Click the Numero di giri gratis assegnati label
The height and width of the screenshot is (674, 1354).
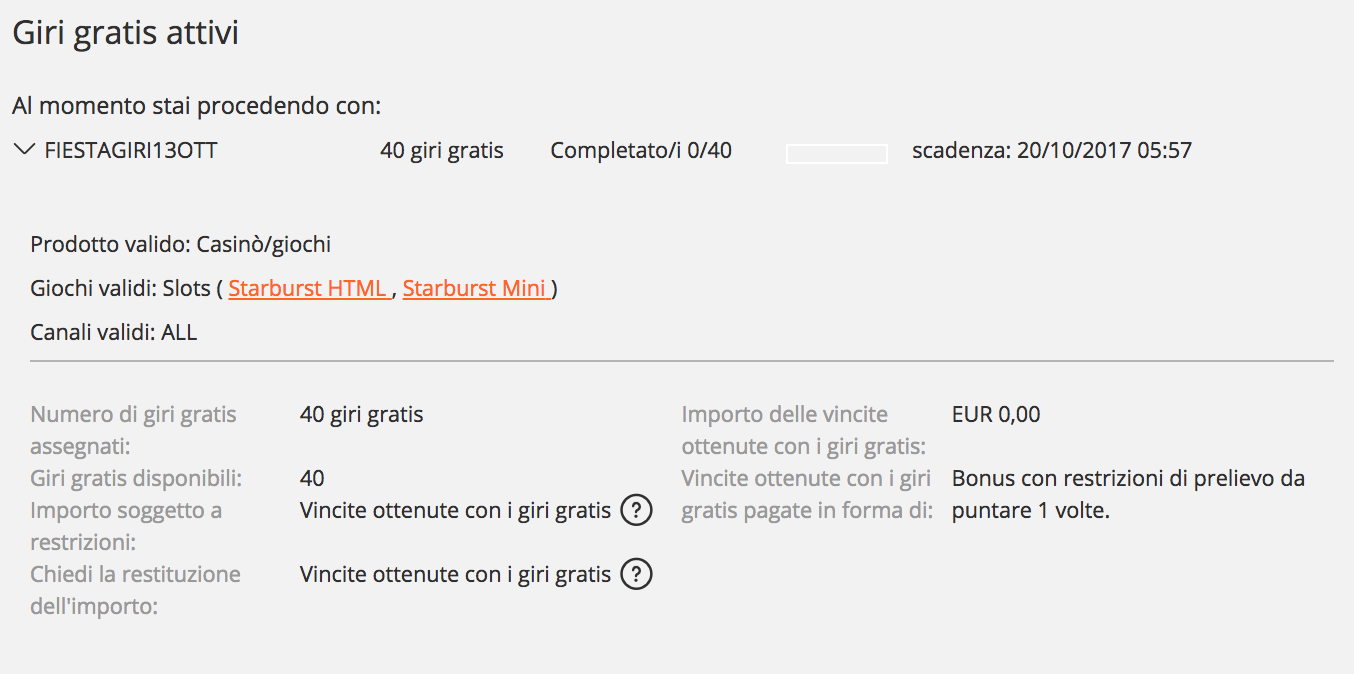134,430
